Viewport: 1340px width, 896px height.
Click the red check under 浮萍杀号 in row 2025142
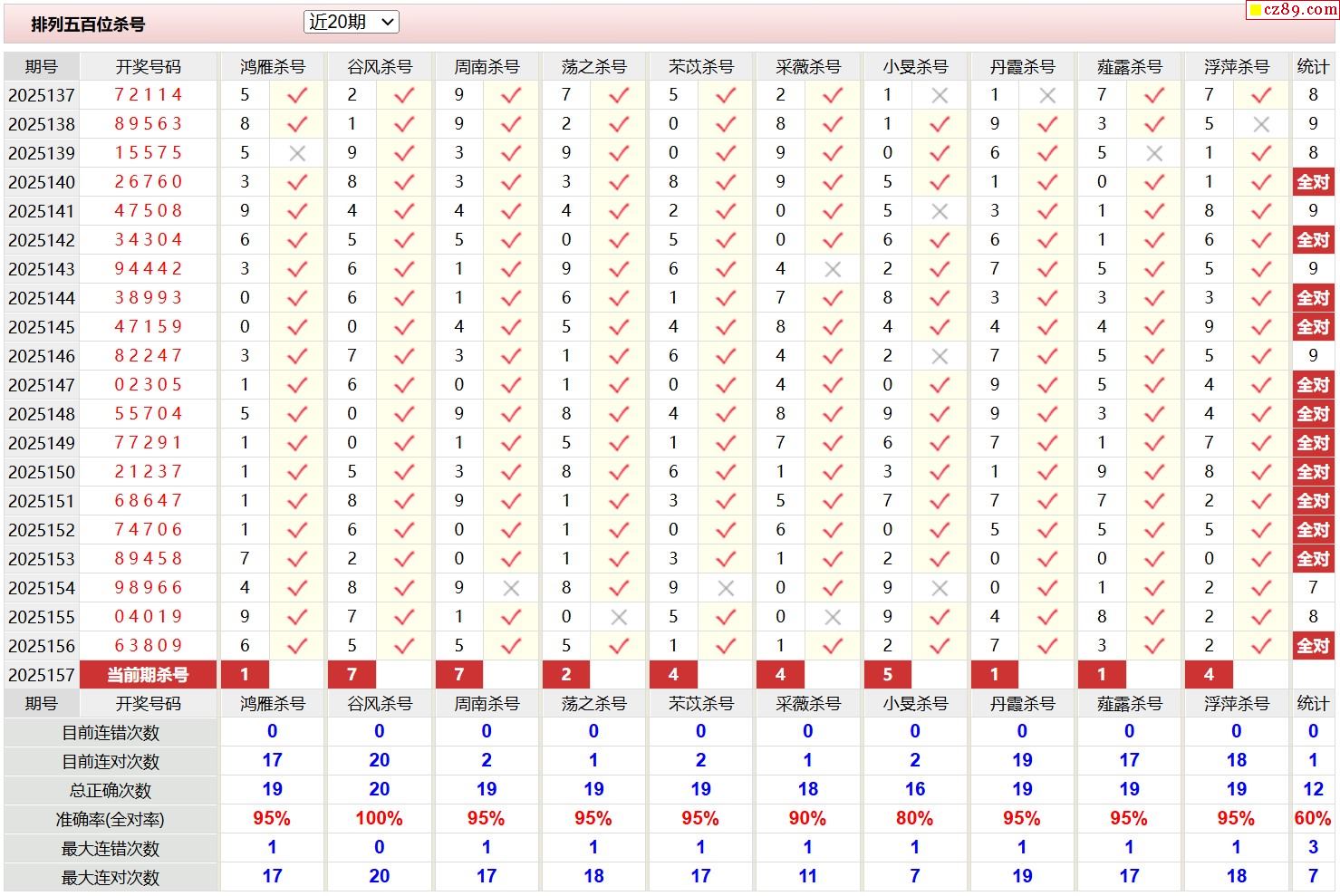[x=1261, y=240]
